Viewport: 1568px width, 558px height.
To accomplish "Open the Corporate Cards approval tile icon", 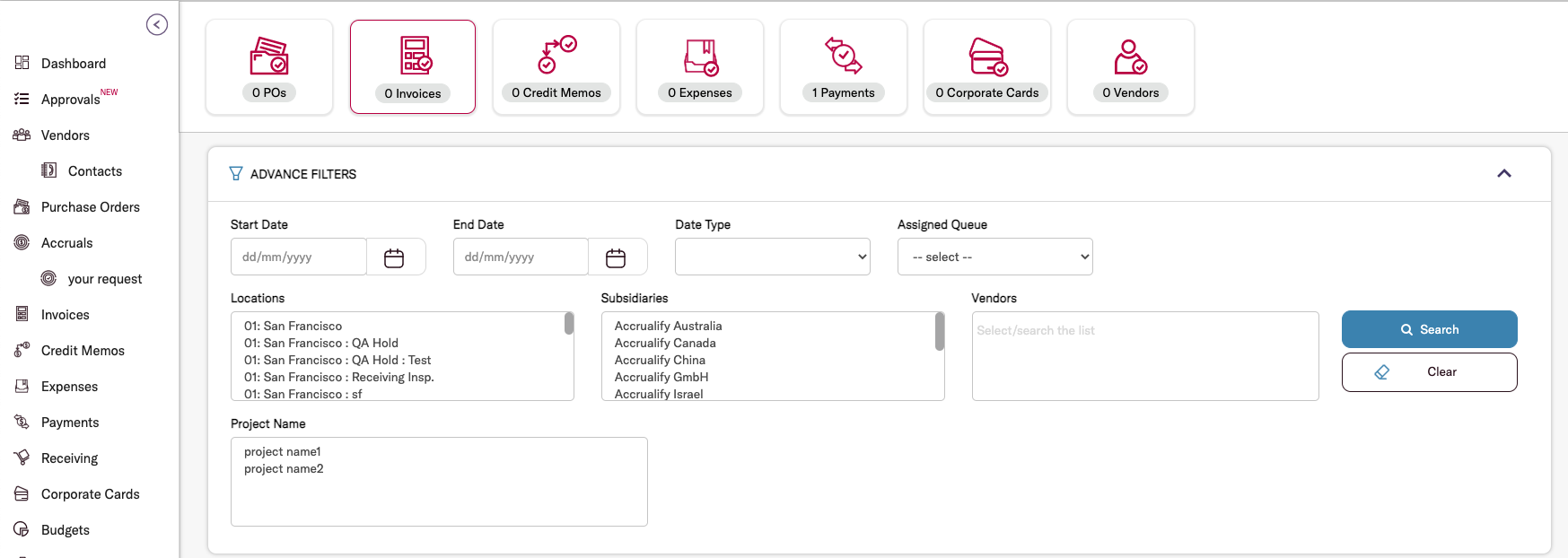I will [x=987, y=56].
